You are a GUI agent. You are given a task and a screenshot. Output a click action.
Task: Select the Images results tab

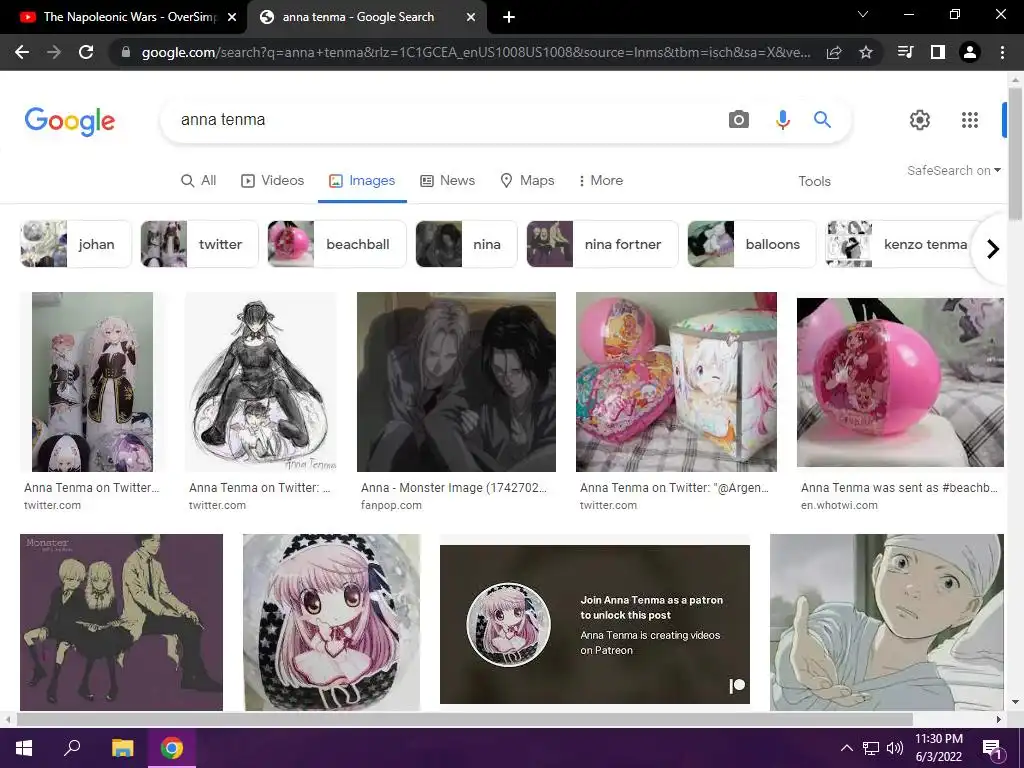[x=362, y=180]
